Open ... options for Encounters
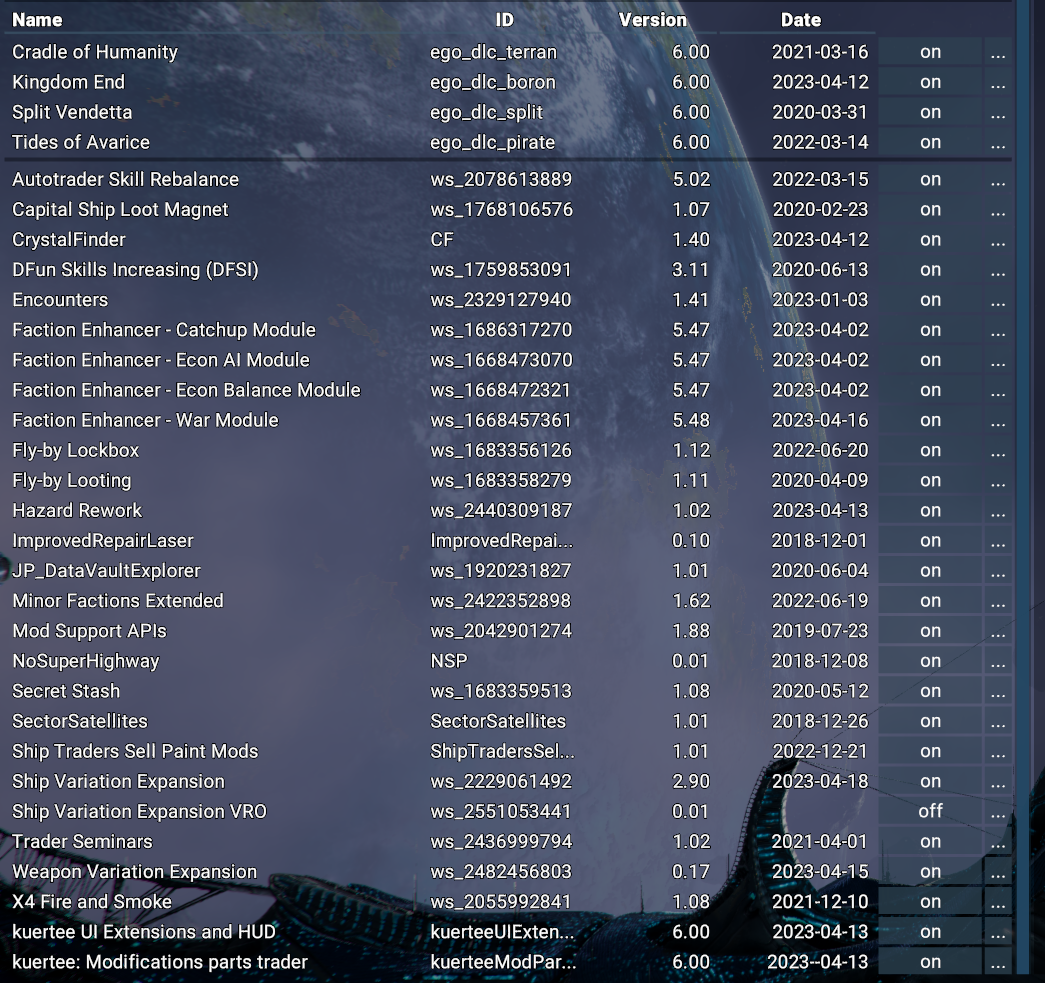Screen dimensions: 1045x983 998,300
